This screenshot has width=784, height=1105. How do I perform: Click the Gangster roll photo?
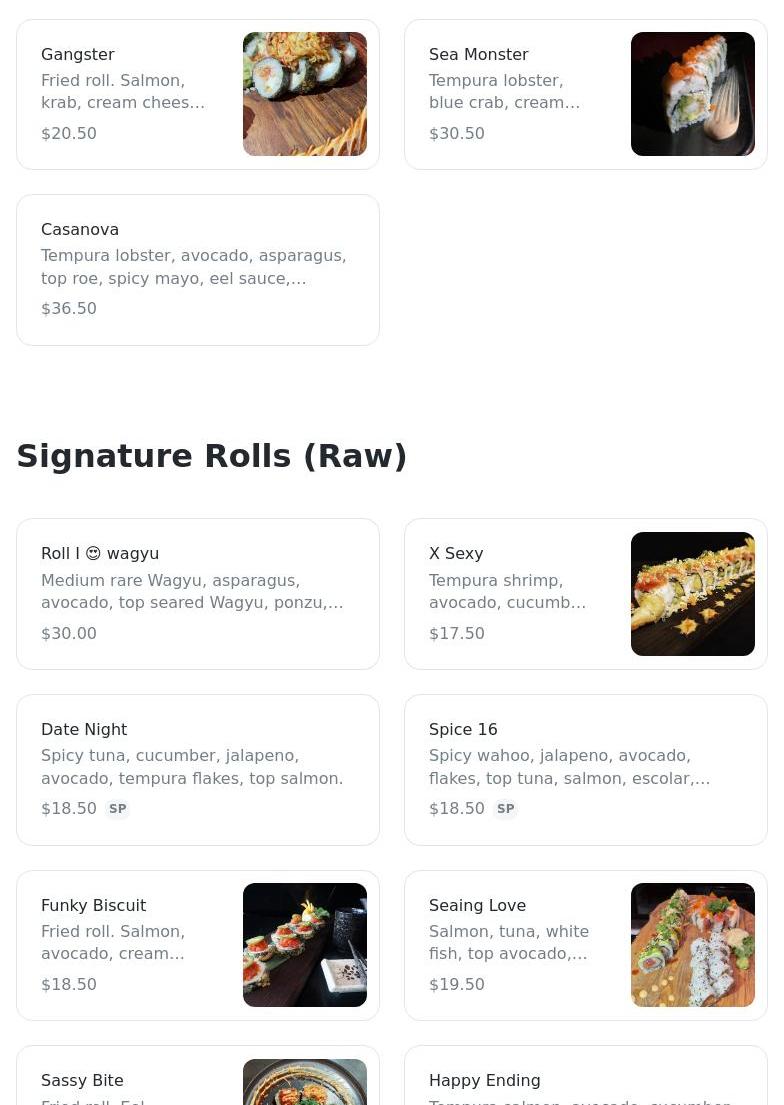pos(304,94)
